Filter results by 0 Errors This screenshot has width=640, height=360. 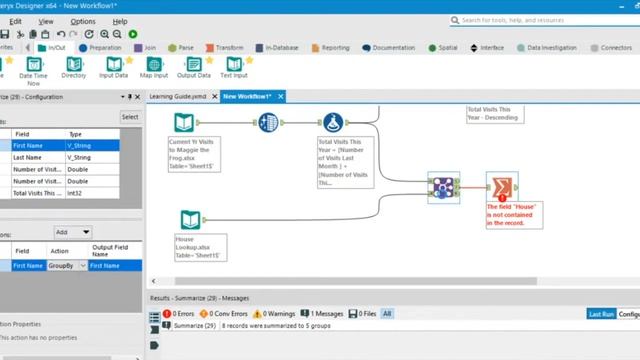tap(178, 313)
